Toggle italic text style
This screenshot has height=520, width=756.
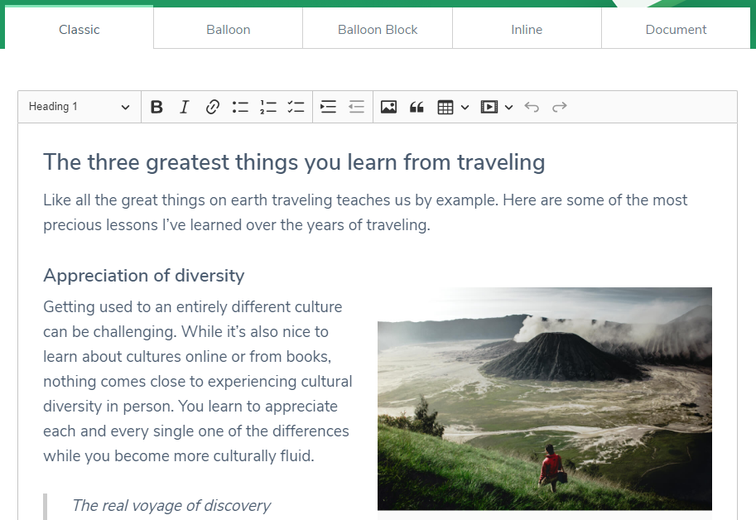pos(184,107)
